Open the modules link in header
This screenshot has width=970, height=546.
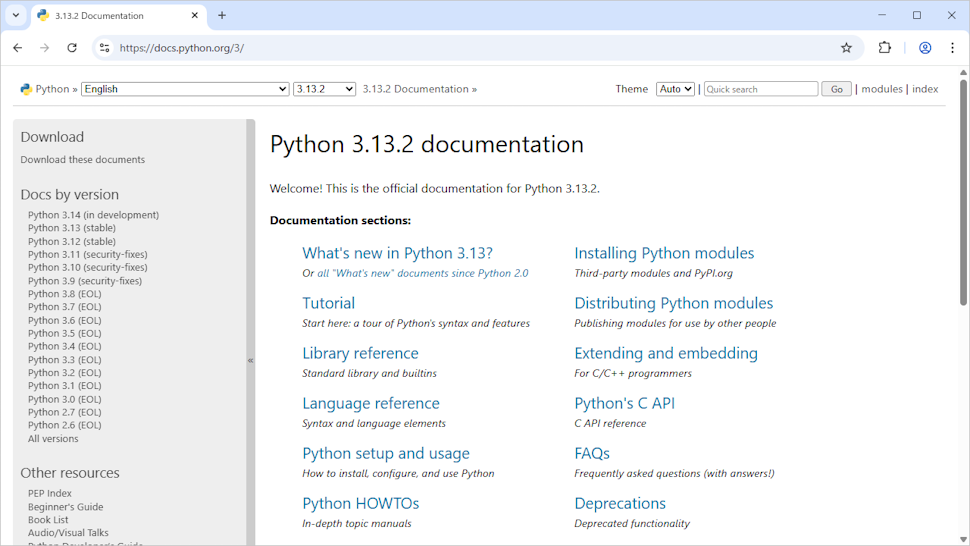[882, 89]
